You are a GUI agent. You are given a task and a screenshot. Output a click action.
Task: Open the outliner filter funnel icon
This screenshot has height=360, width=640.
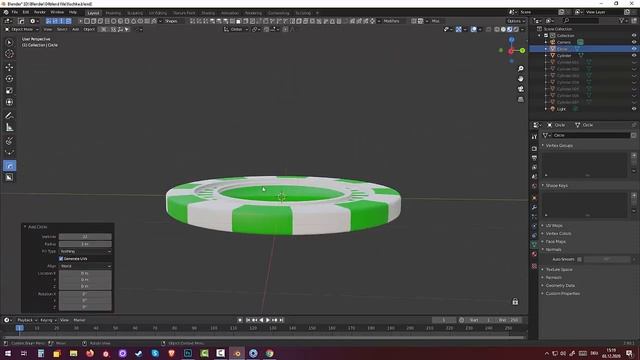coord(622,20)
